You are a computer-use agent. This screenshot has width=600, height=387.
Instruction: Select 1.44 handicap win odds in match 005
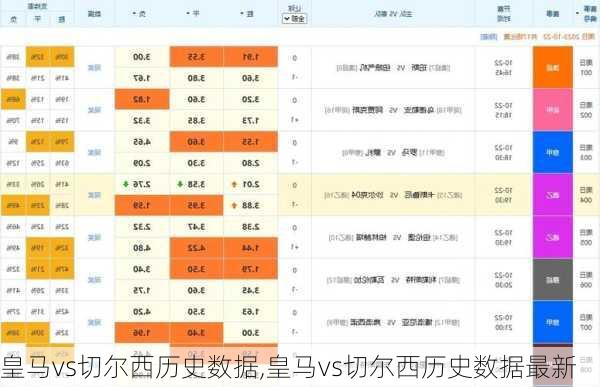(251, 248)
